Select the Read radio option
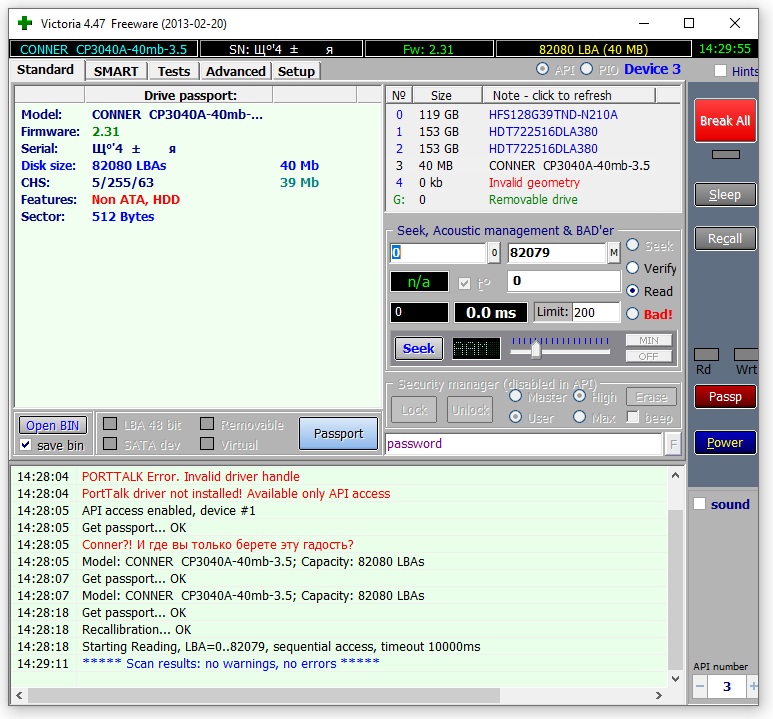 (632, 291)
